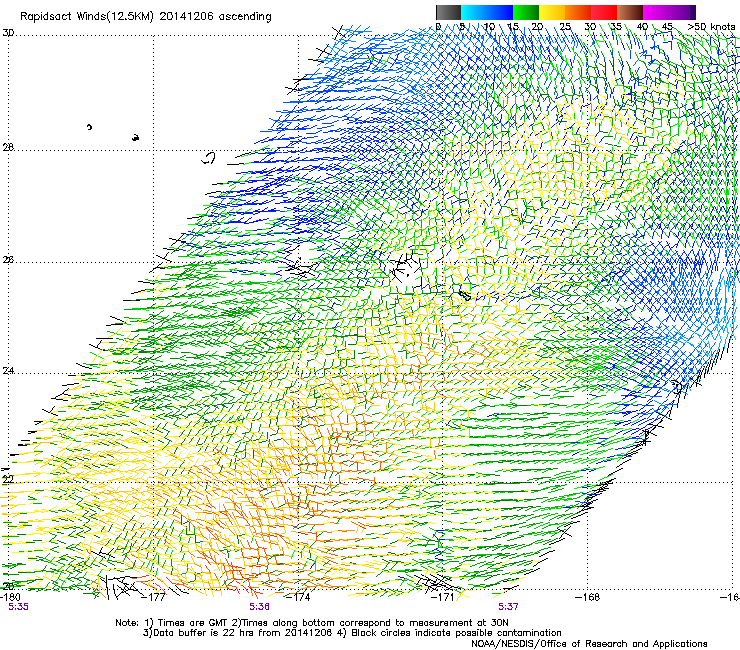Click the blue 10-15 knots legend swatch

click(500, 12)
